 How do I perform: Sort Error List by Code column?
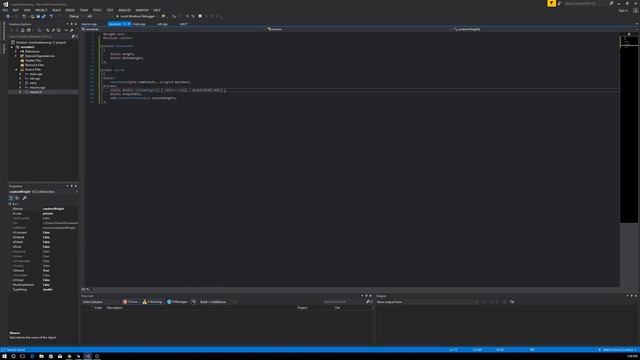98,308
